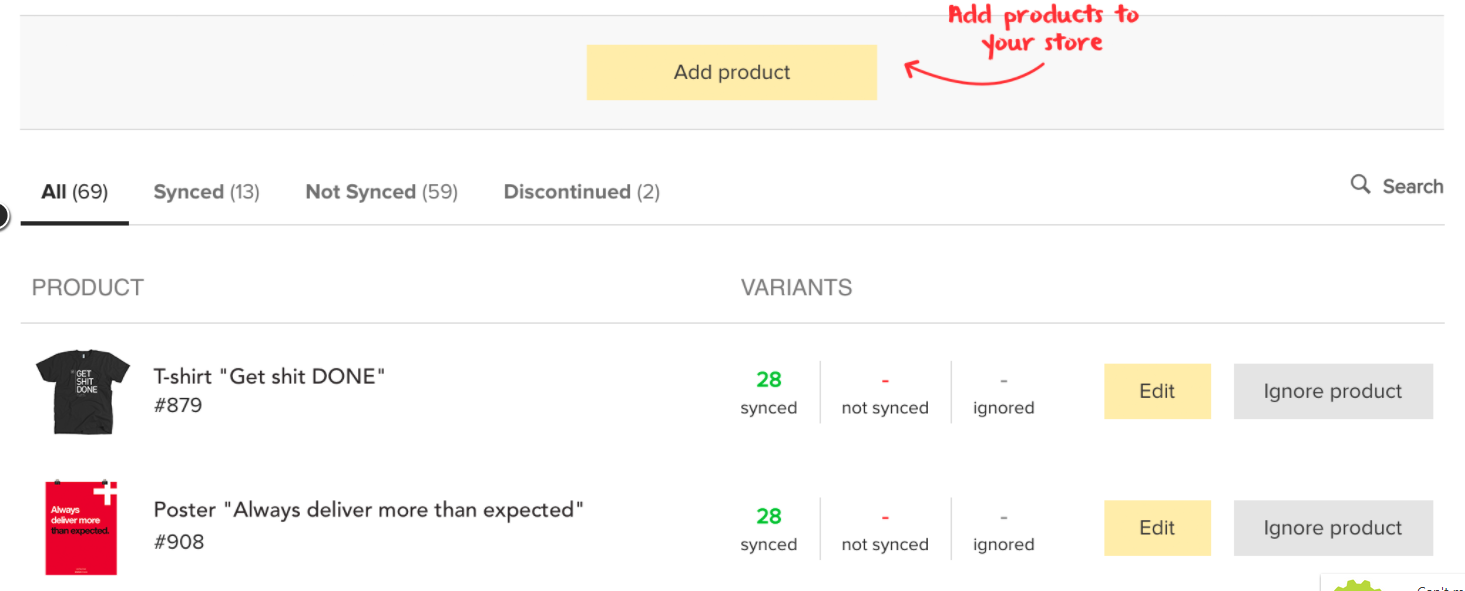
Task: Click the Search label text
Action: click(x=1413, y=186)
